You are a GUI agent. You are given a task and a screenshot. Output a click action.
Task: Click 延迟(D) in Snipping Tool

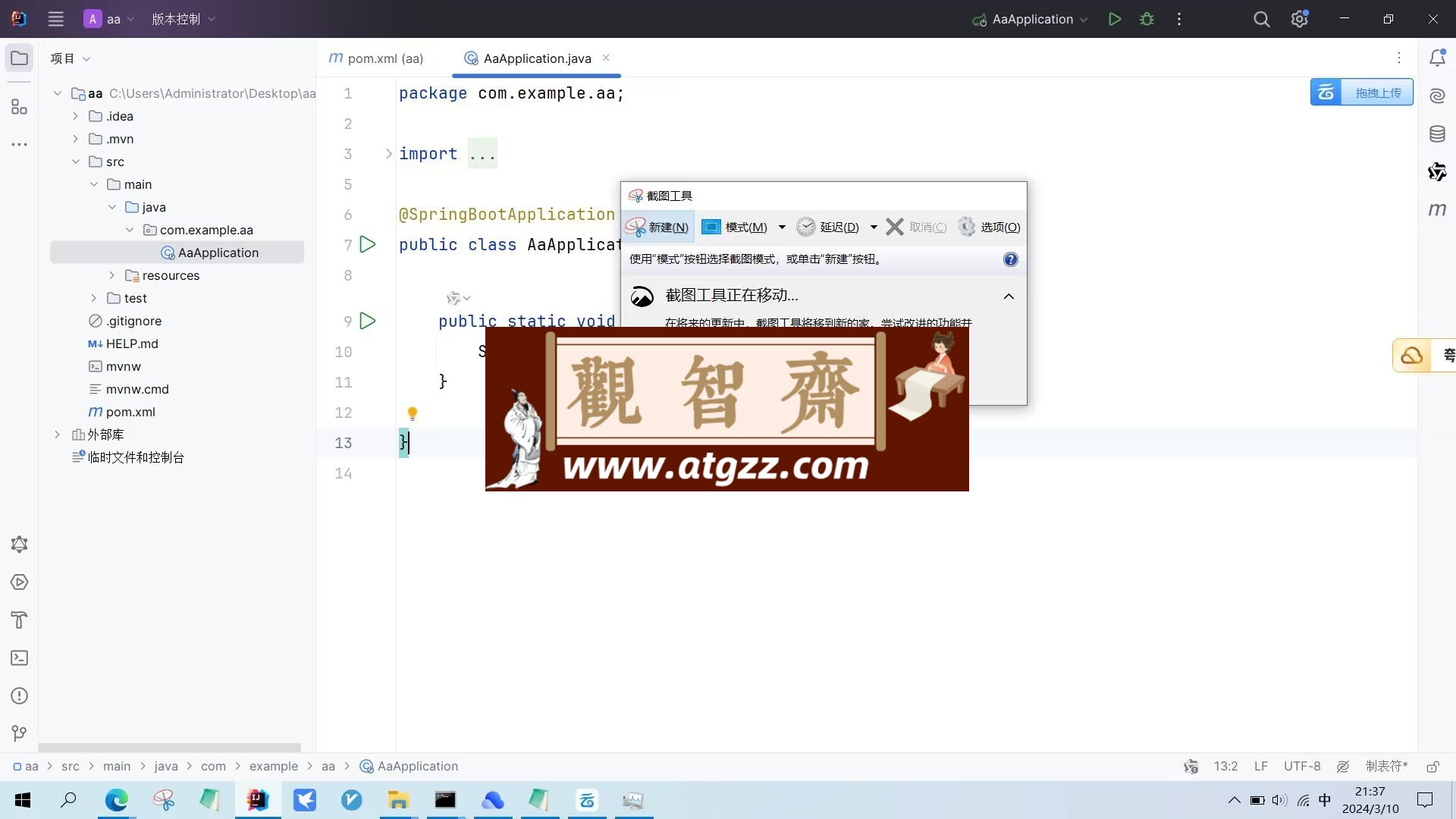tap(828, 227)
